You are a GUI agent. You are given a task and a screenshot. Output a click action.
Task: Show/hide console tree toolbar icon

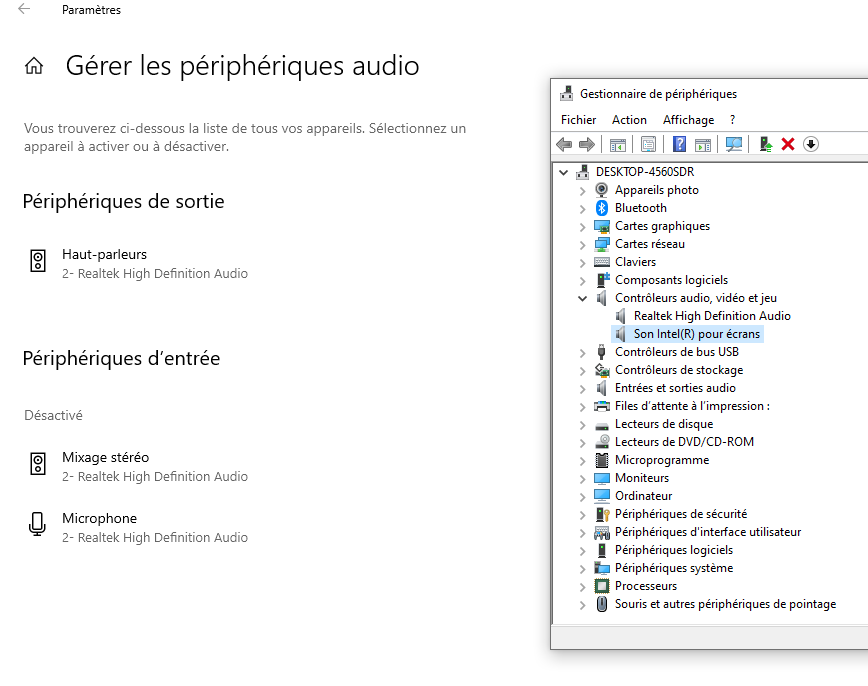617,145
